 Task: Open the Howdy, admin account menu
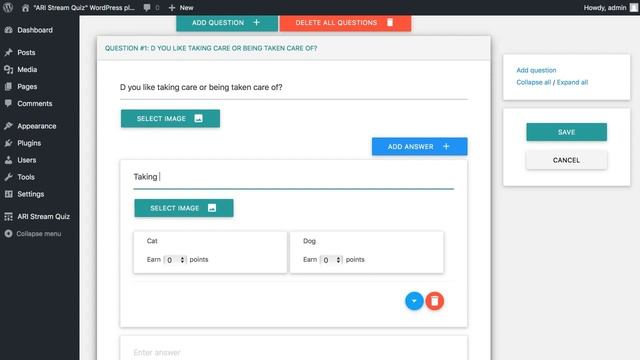(x=610, y=8)
